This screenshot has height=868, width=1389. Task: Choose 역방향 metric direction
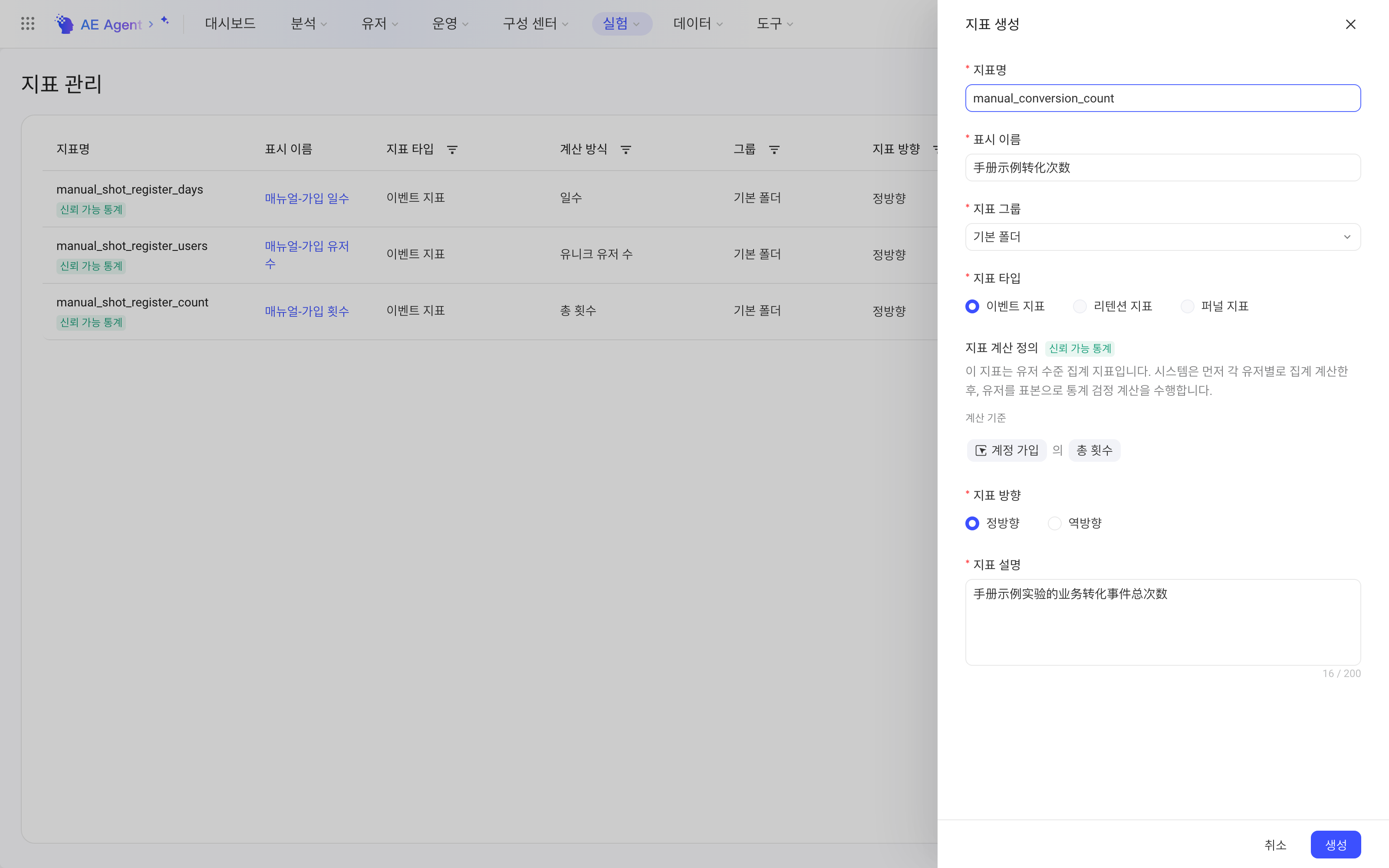click(x=1054, y=523)
